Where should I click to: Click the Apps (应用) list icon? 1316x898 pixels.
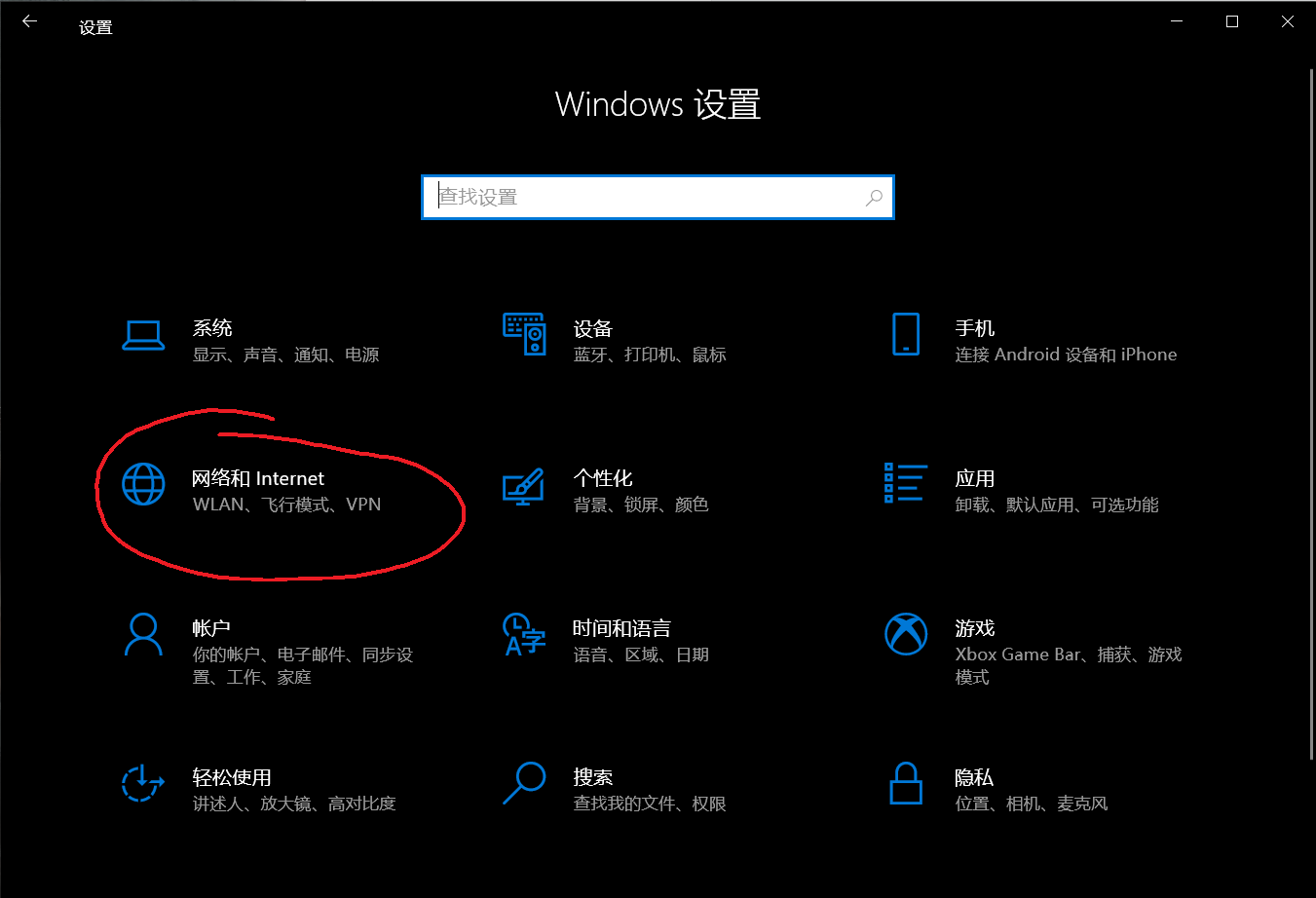point(905,483)
